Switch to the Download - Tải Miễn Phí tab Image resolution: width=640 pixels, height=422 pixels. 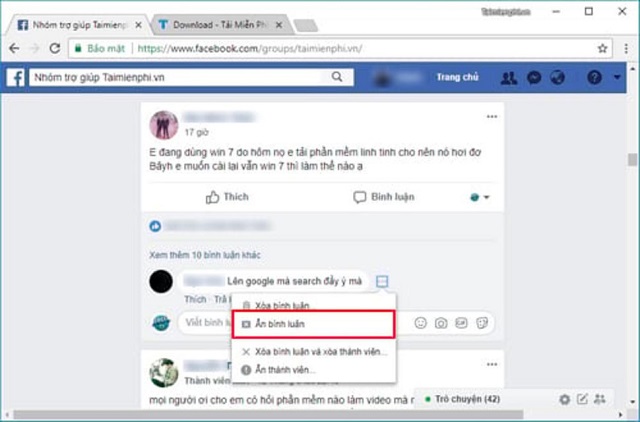coord(220,22)
